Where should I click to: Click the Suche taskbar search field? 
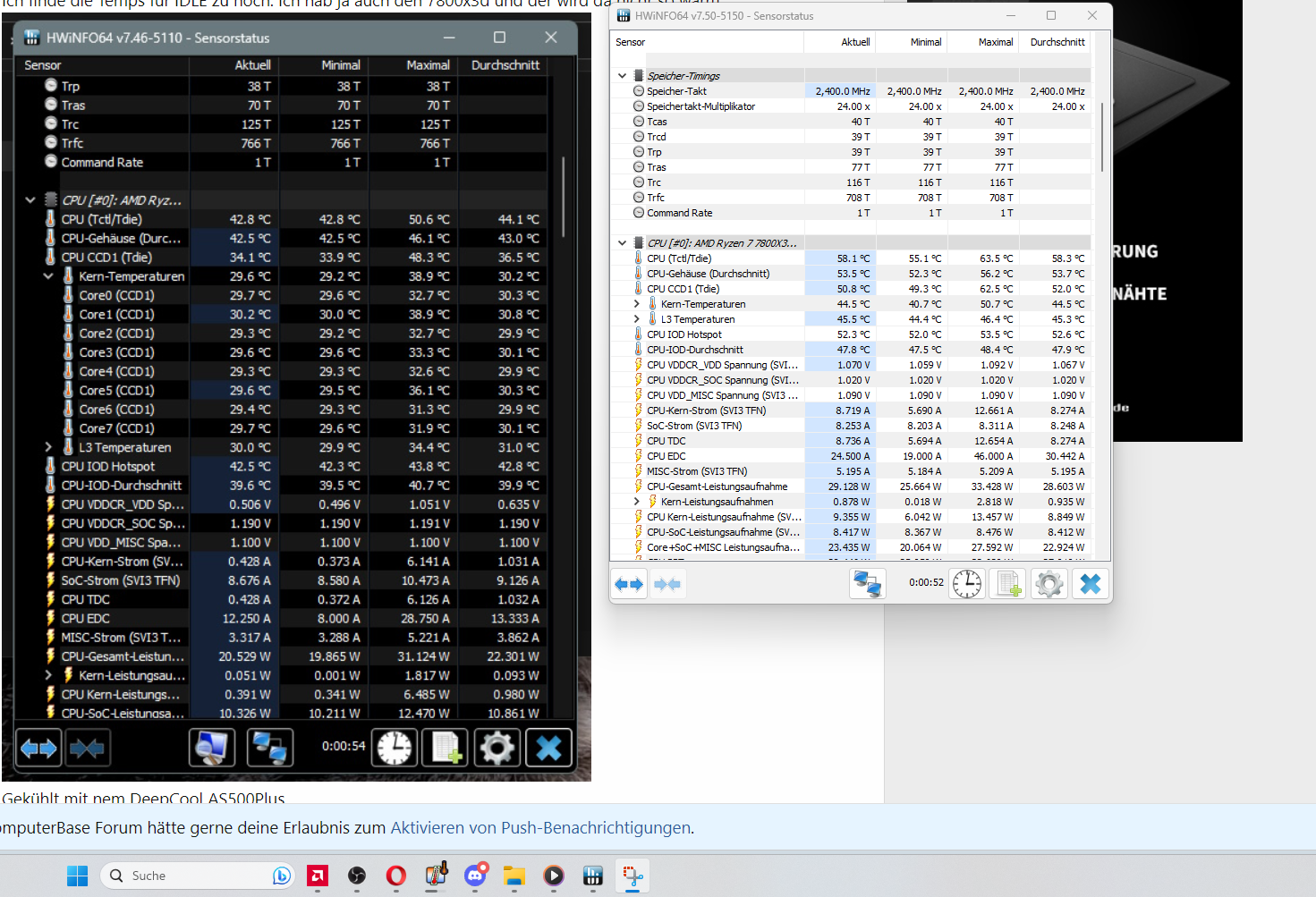(197, 876)
